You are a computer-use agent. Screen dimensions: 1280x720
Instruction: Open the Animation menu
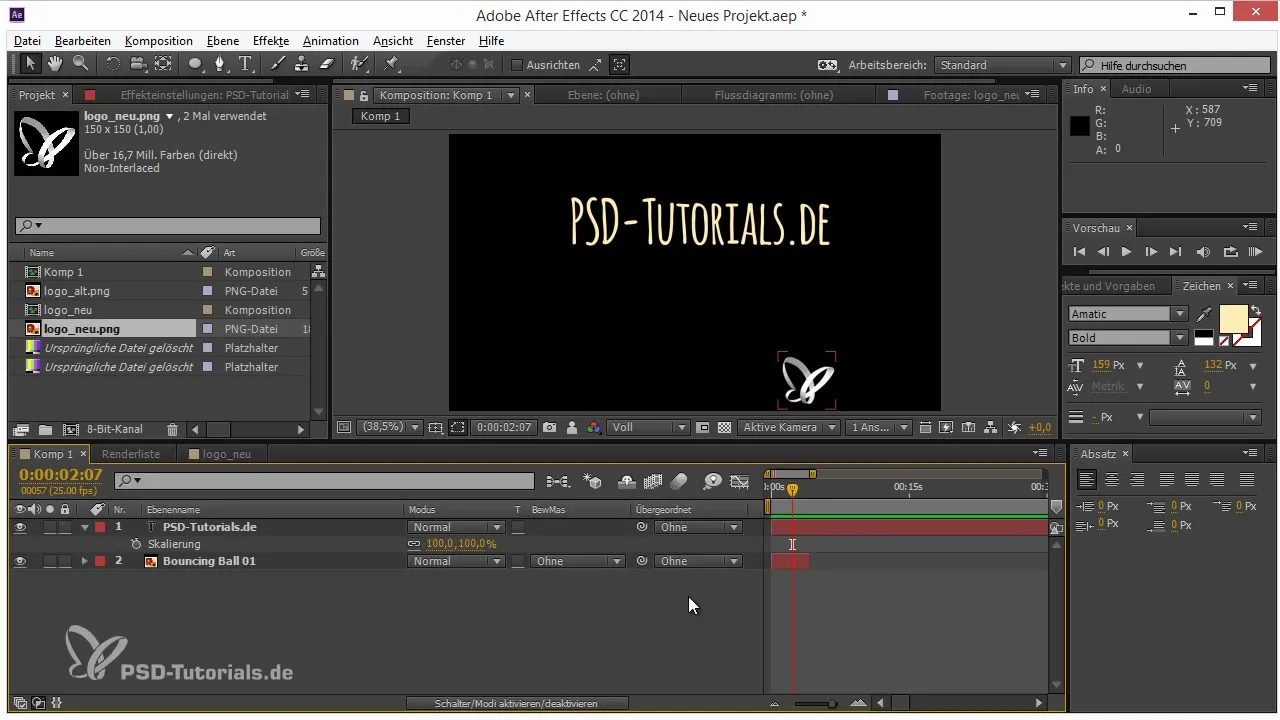point(330,41)
